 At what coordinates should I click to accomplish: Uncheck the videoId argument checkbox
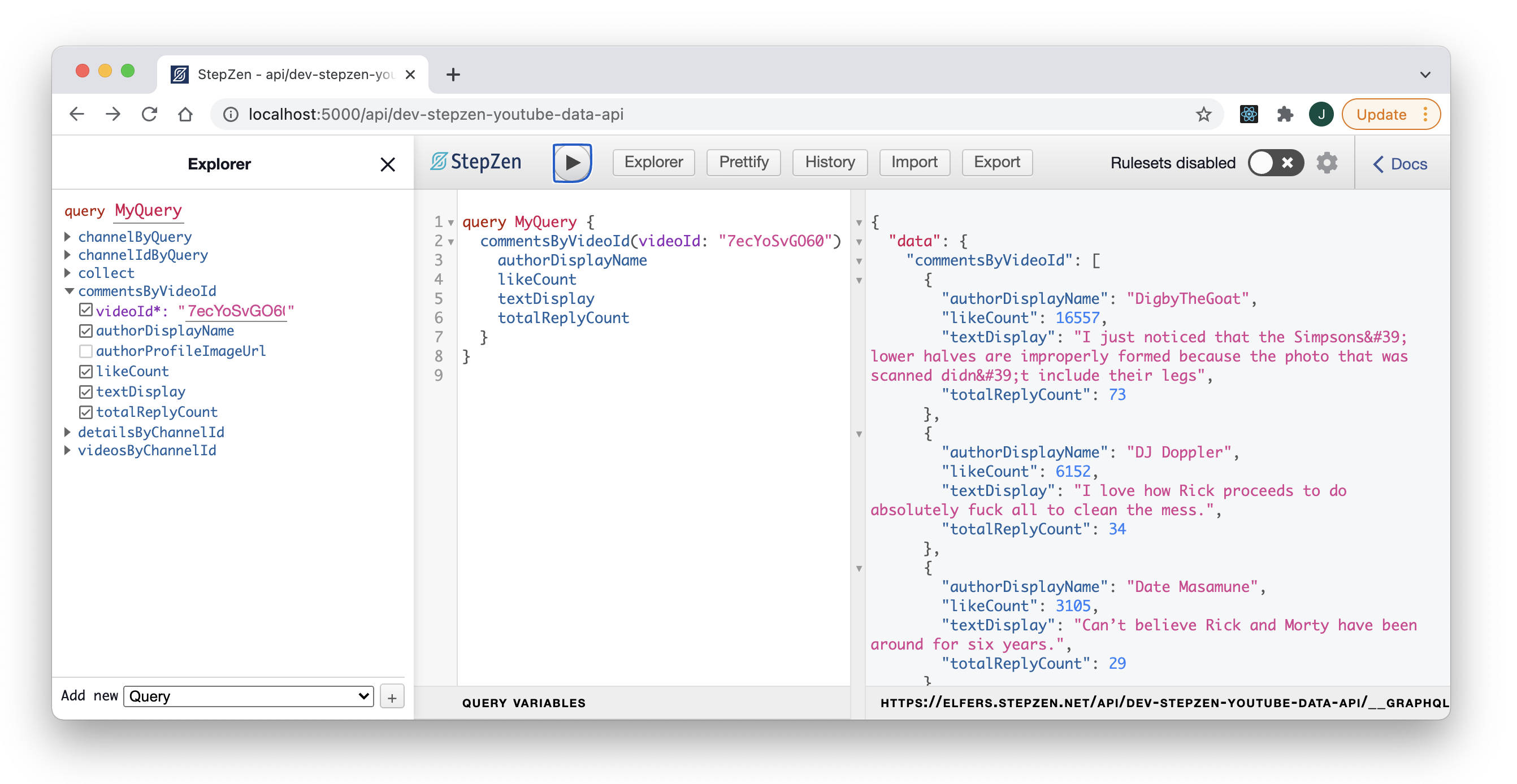[86, 310]
